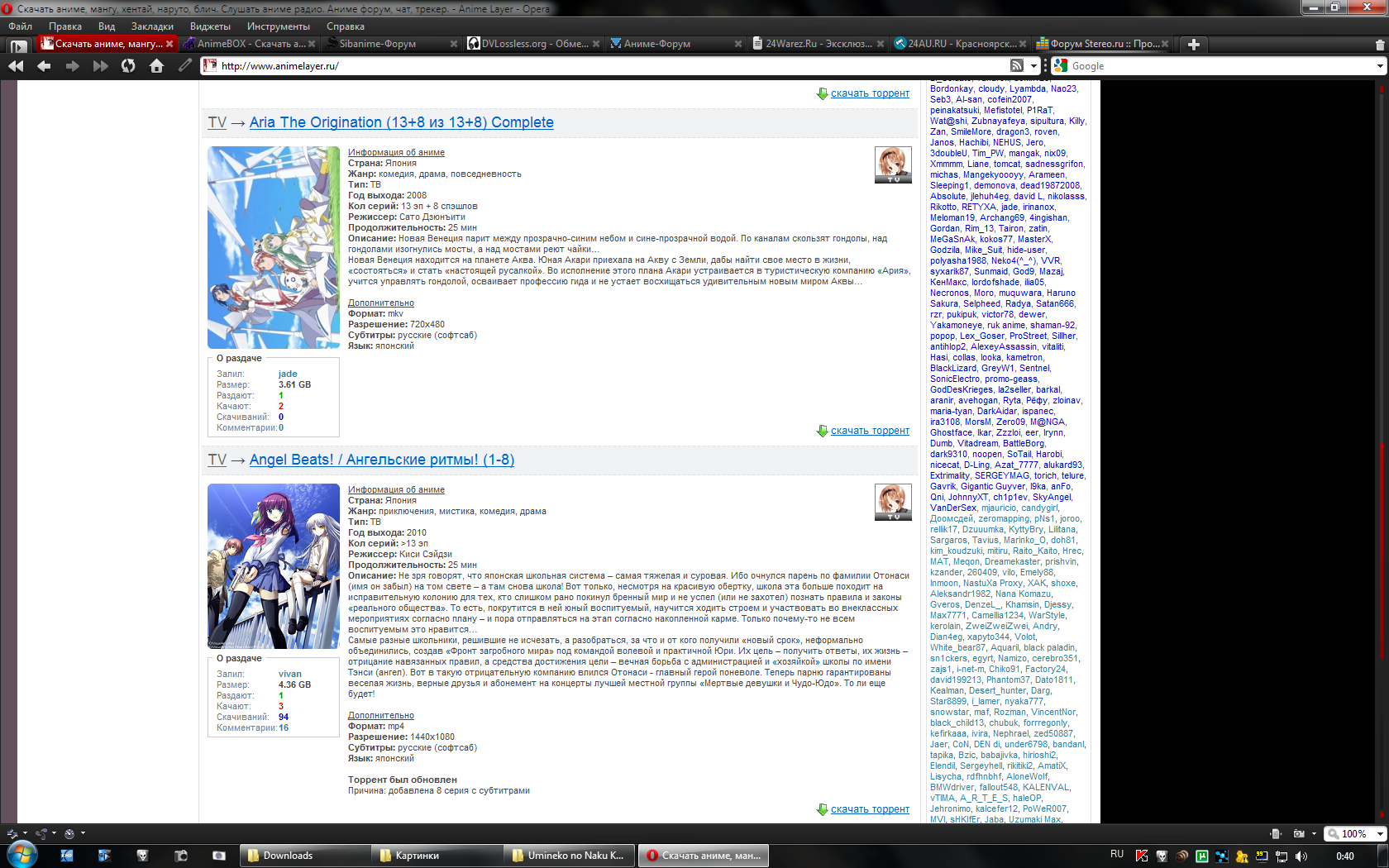Reload the current page

(x=128, y=66)
